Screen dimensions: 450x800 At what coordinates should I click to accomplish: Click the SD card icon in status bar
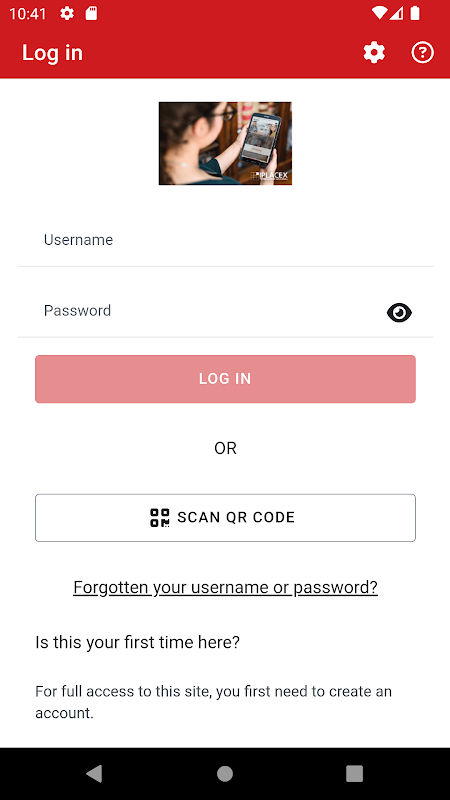tap(91, 13)
